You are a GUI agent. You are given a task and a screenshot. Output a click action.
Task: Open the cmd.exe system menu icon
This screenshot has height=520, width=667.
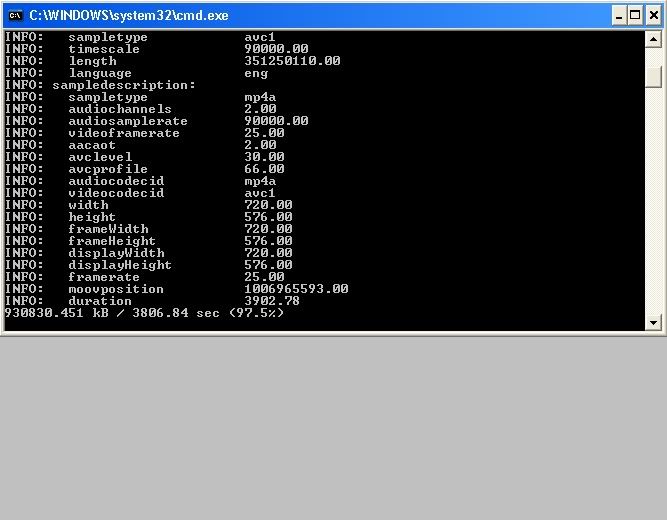tap(15, 15)
